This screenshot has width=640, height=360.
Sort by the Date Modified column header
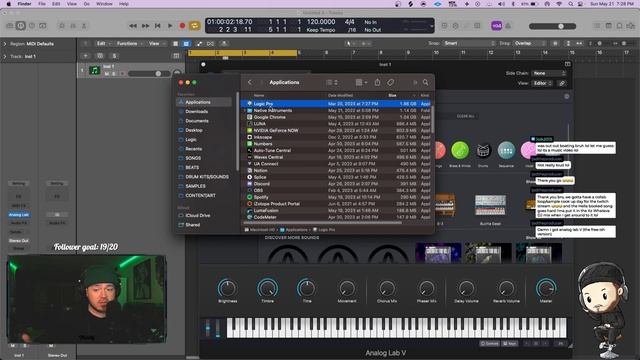(x=341, y=96)
